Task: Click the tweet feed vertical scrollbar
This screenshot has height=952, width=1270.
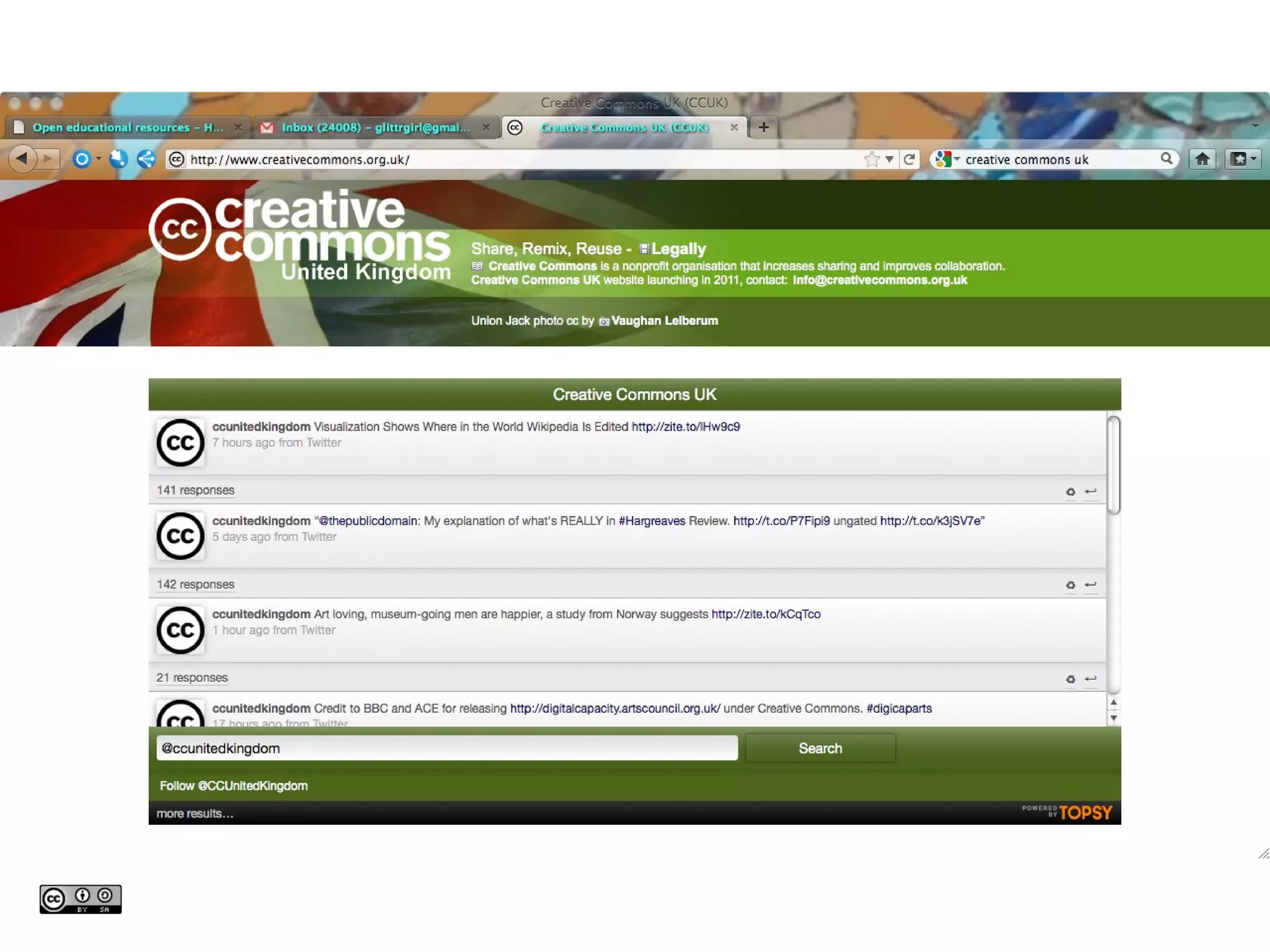Action: coord(1113,465)
